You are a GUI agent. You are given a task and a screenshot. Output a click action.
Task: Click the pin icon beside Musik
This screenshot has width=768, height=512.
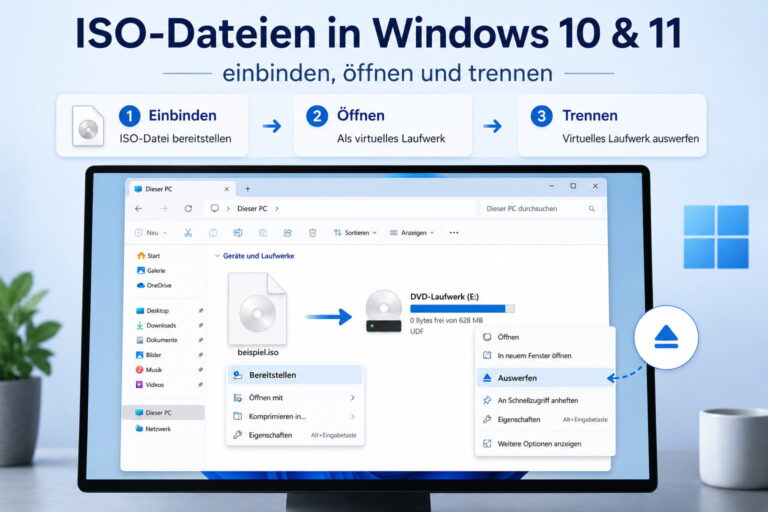tap(200, 370)
